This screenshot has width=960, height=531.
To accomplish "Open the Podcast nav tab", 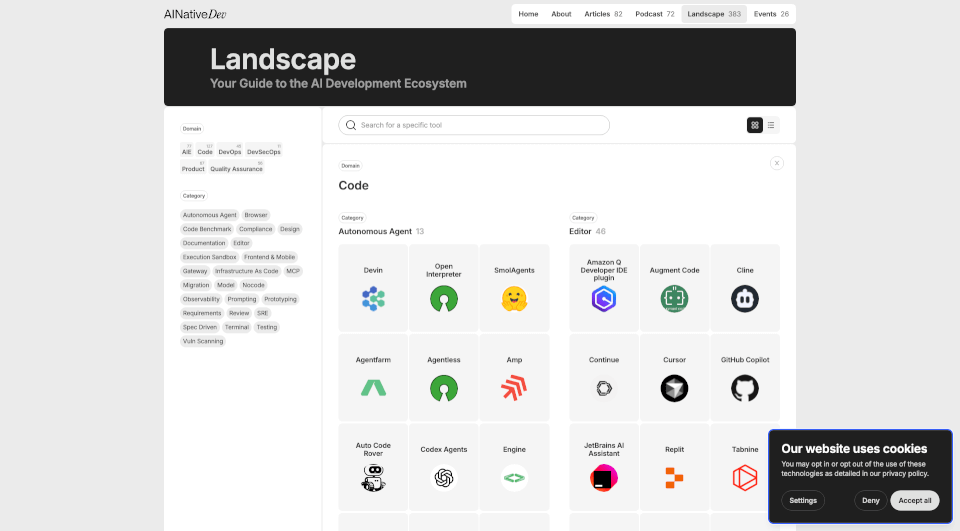I will click(x=655, y=14).
